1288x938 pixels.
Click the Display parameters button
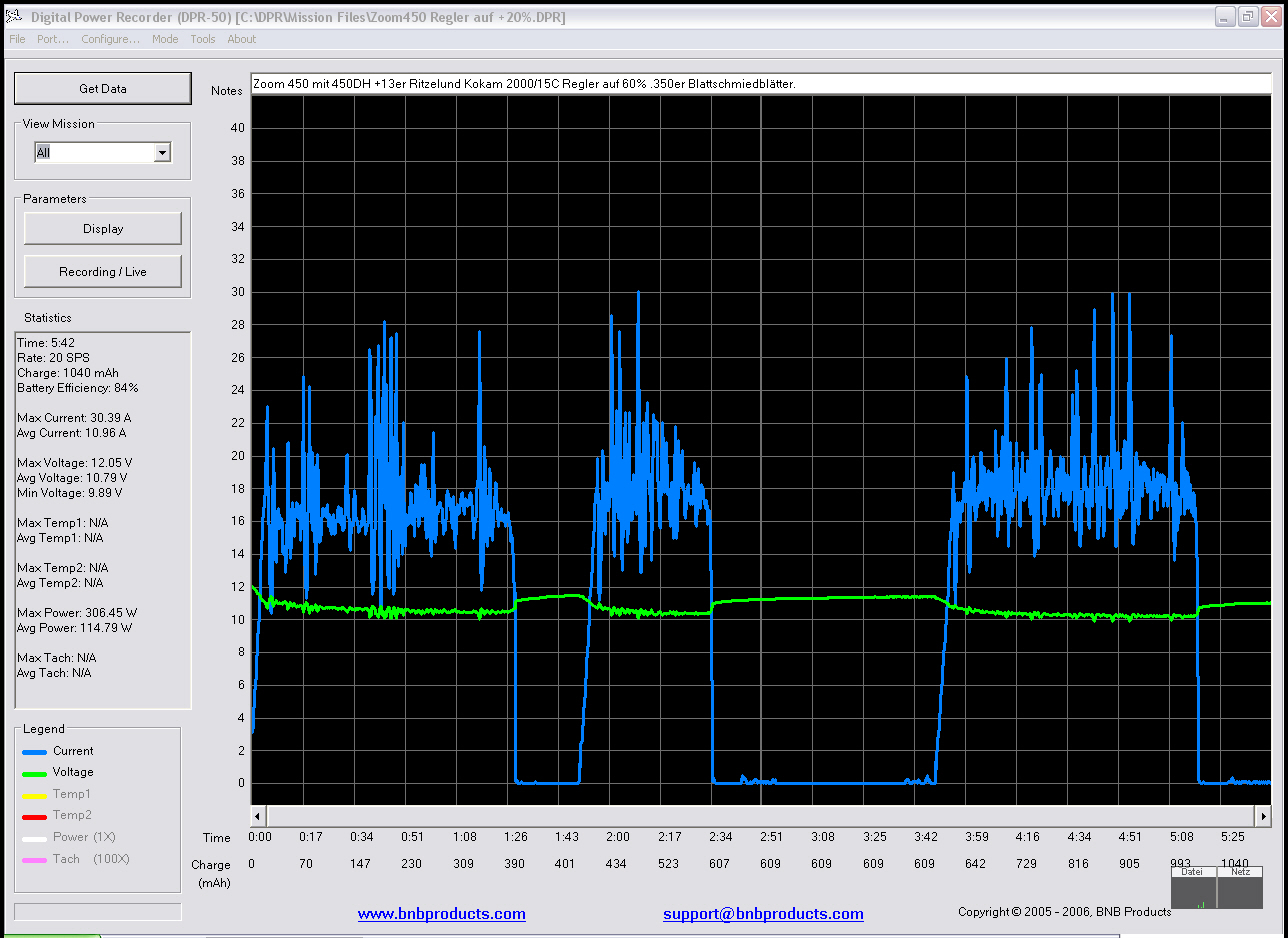103,228
